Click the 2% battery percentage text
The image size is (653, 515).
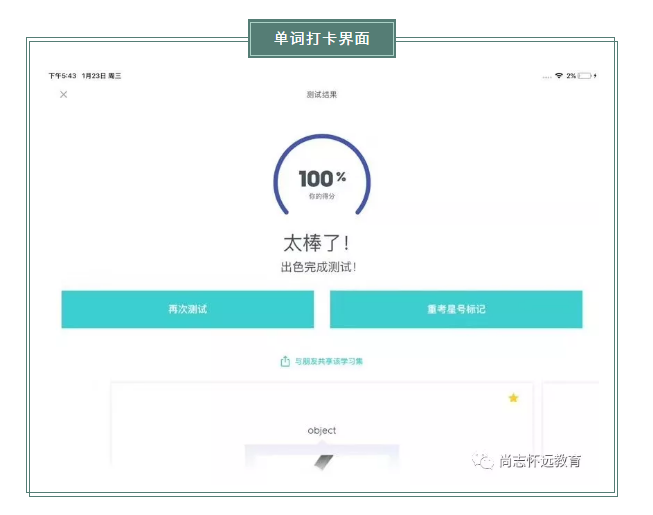[571, 76]
